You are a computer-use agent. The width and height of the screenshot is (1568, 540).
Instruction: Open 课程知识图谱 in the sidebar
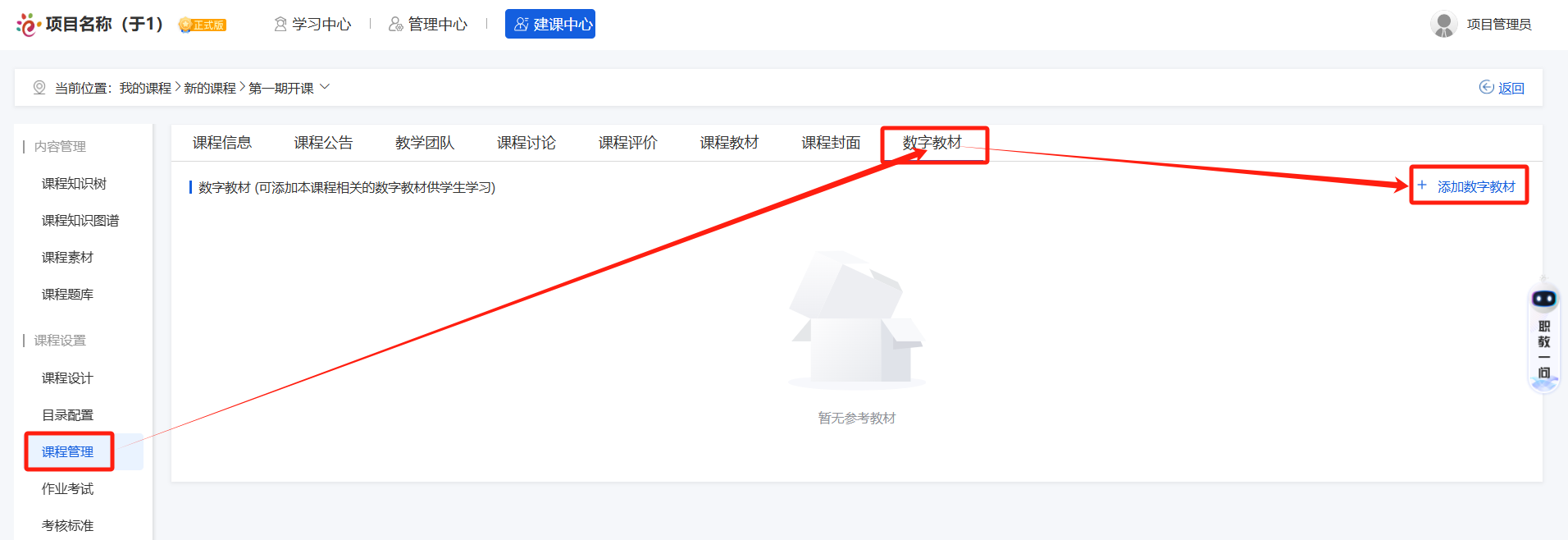point(80,221)
